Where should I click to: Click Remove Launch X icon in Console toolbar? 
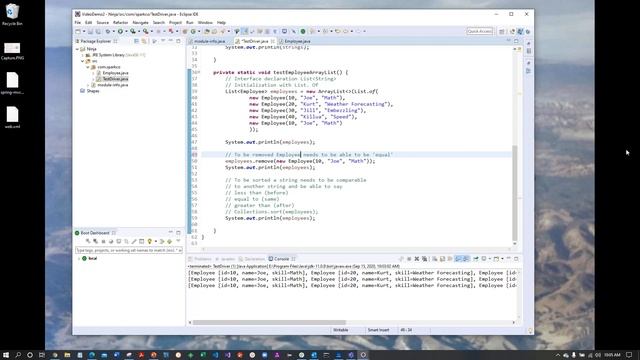pyautogui.click(x=417, y=259)
